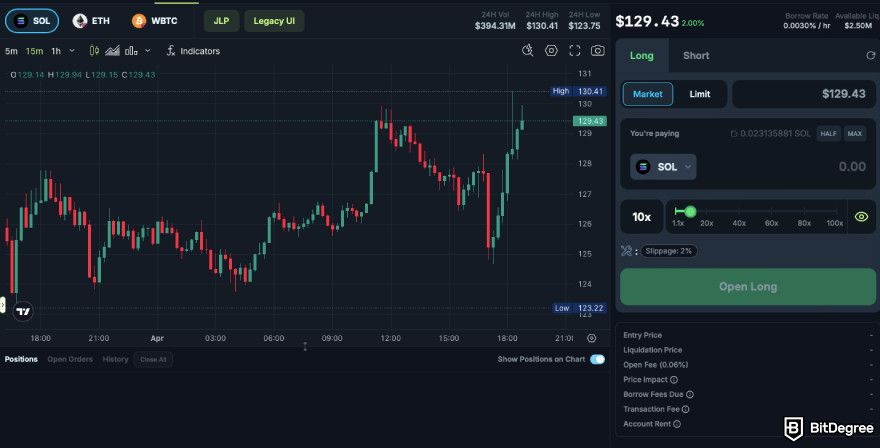Screen dimensions: 880x448
Task: Select the area chart type icon
Action: coord(112,51)
